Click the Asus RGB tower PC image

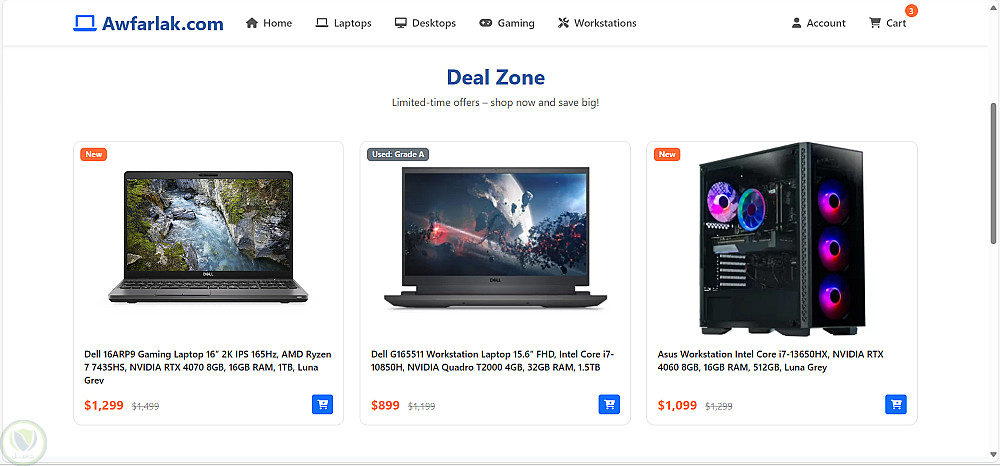click(x=782, y=239)
